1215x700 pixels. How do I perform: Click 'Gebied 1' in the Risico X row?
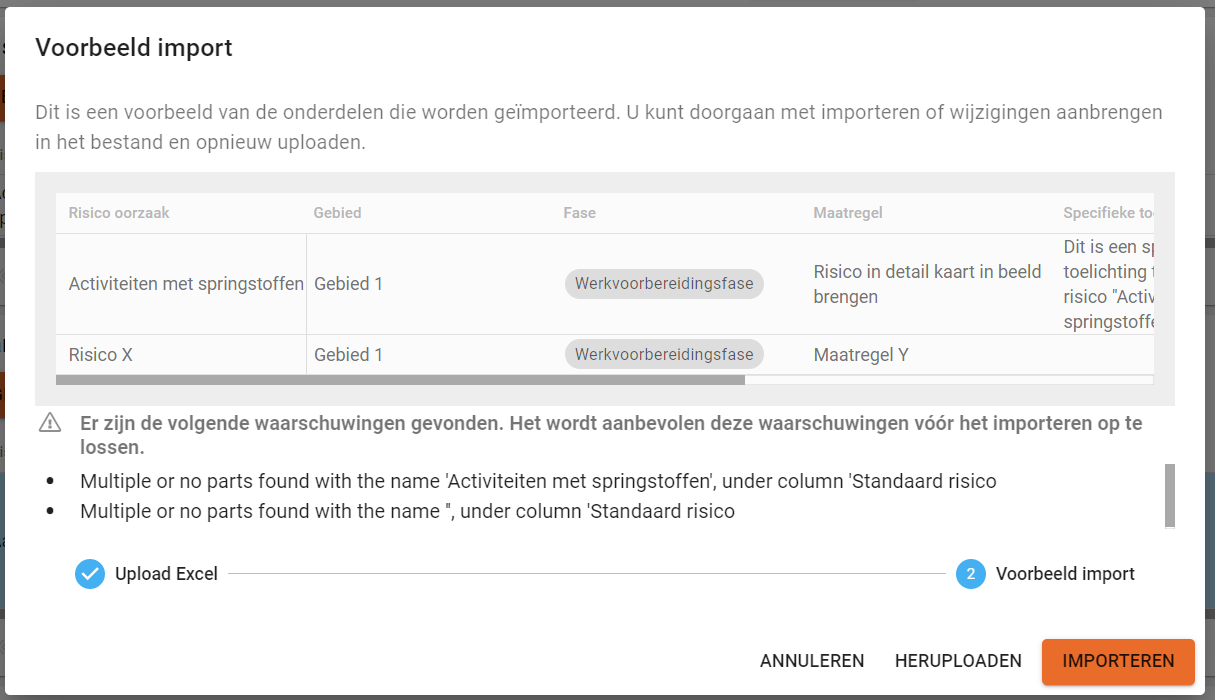click(349, 355)
